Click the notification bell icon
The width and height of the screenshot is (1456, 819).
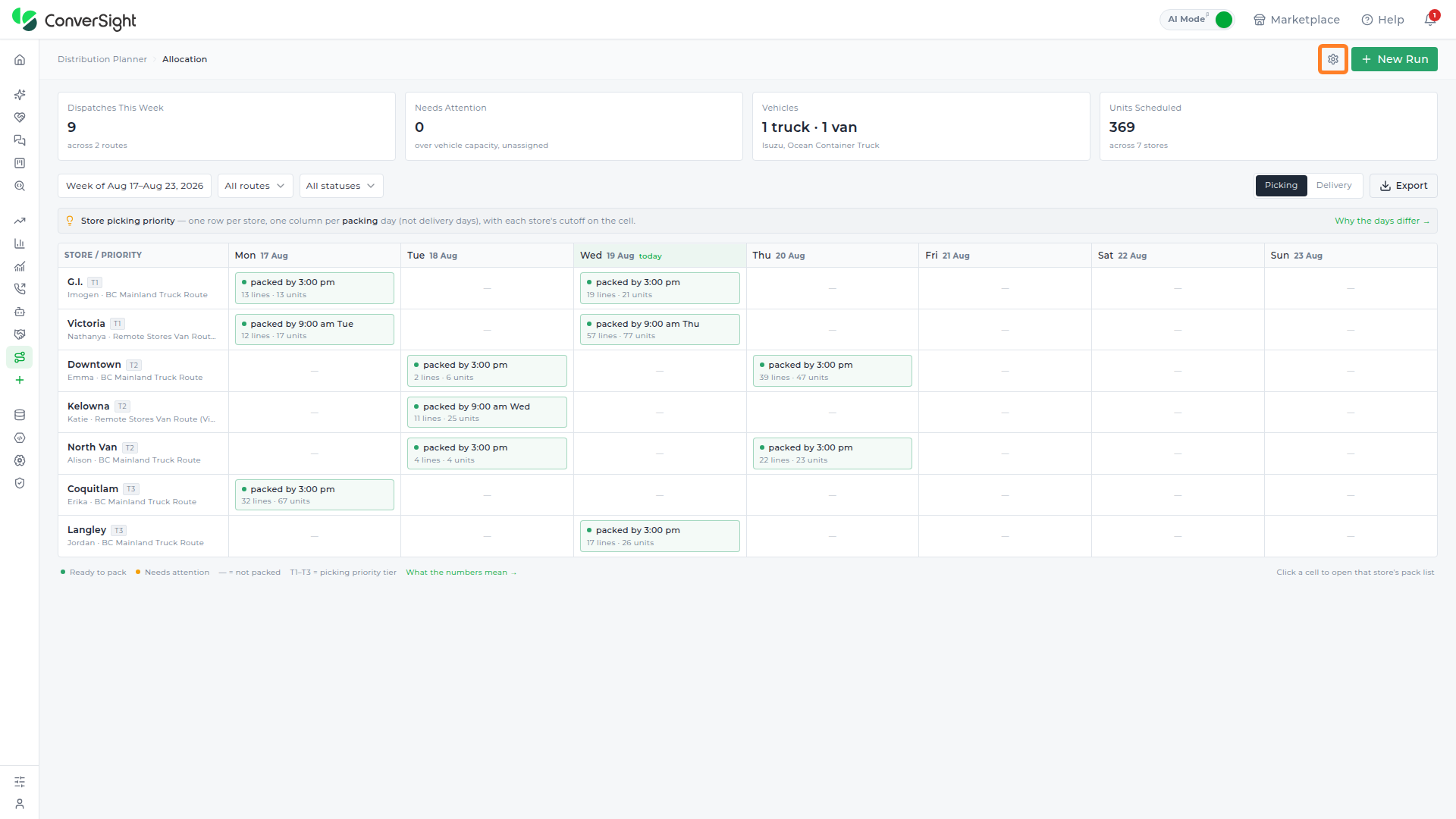click(1430, 20)
